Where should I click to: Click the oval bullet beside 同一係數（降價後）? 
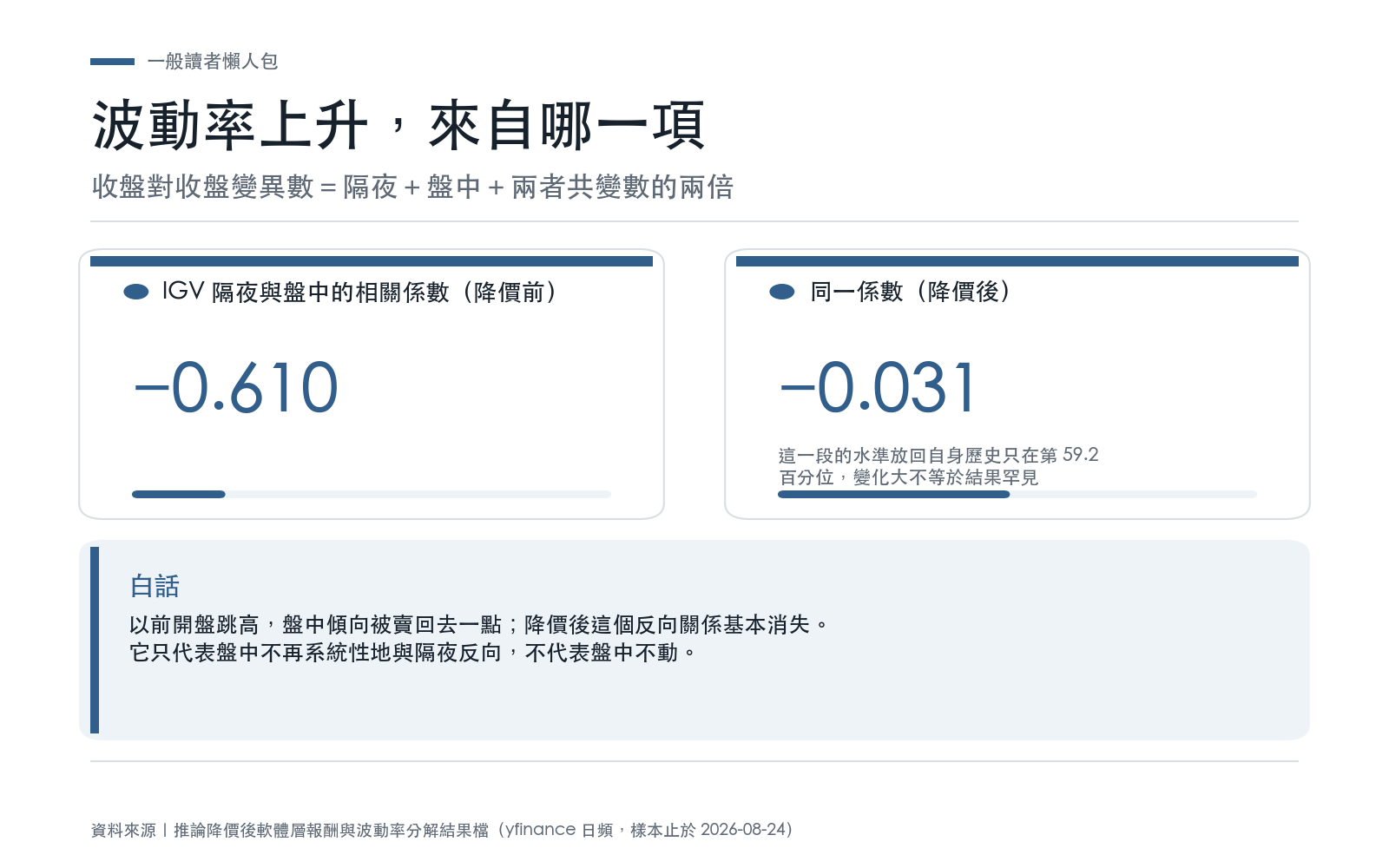[782, 292]
